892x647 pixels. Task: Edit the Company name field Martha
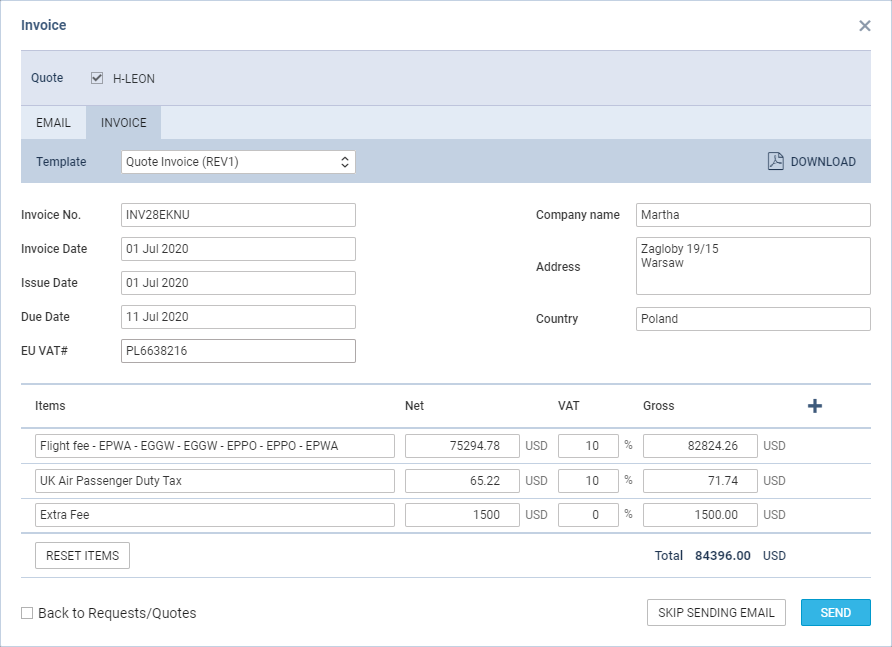click(x=753, y=215)
